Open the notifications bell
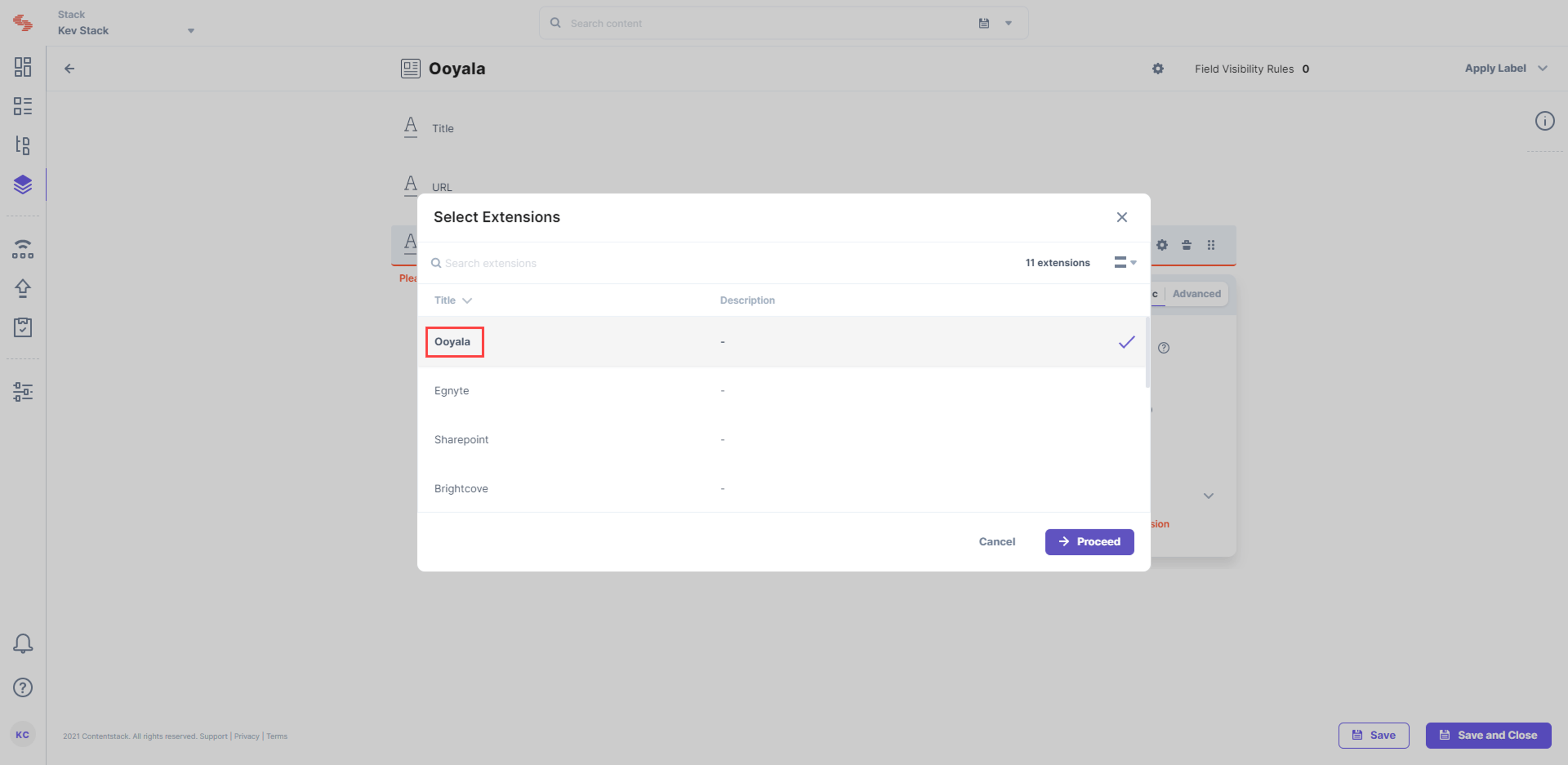Image resolution: width=1568 pixels, height=765 pixels. pos(22,643)
